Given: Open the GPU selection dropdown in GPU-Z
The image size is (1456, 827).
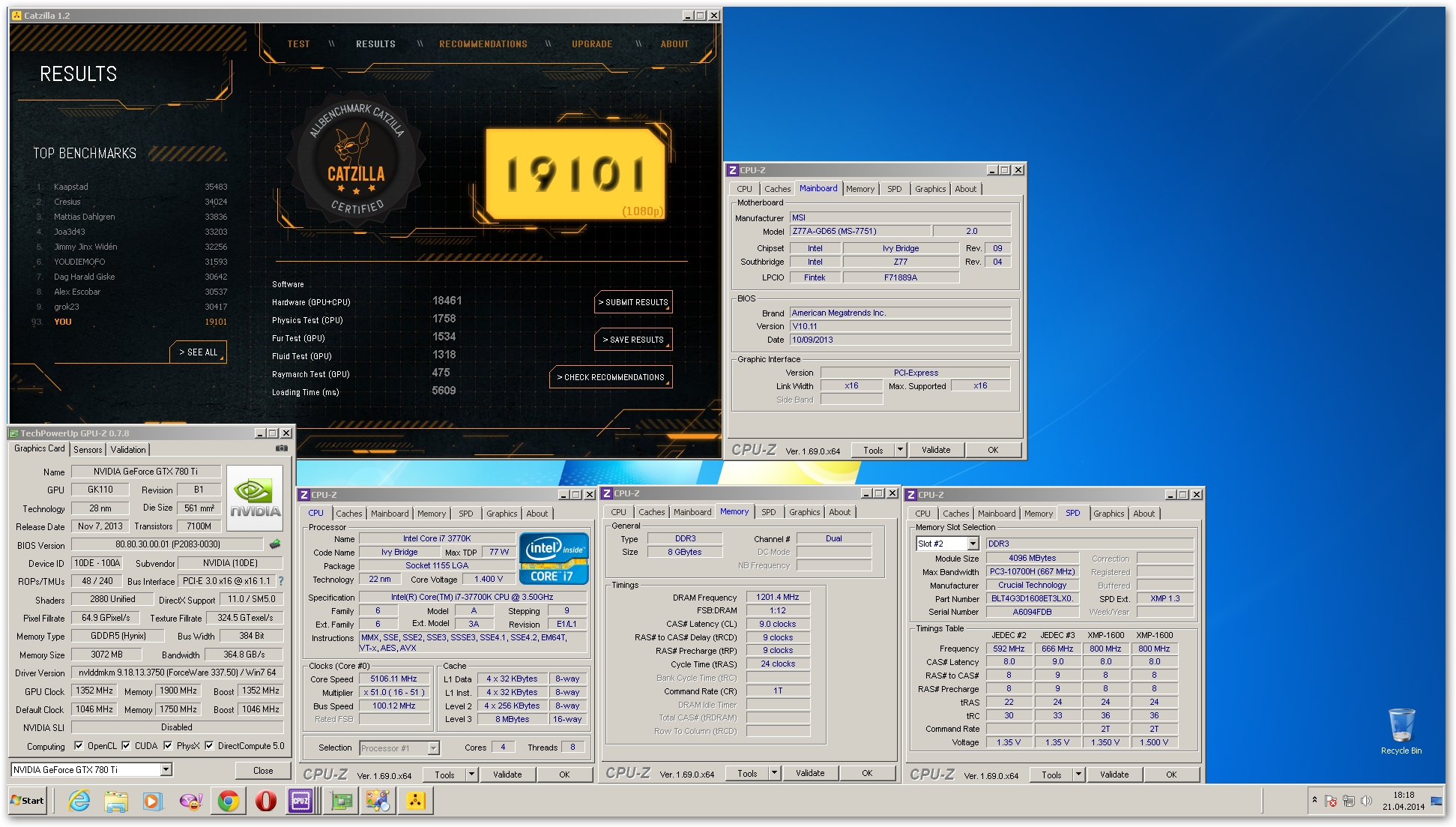Looking at the screenshot, I should point(166,770).
